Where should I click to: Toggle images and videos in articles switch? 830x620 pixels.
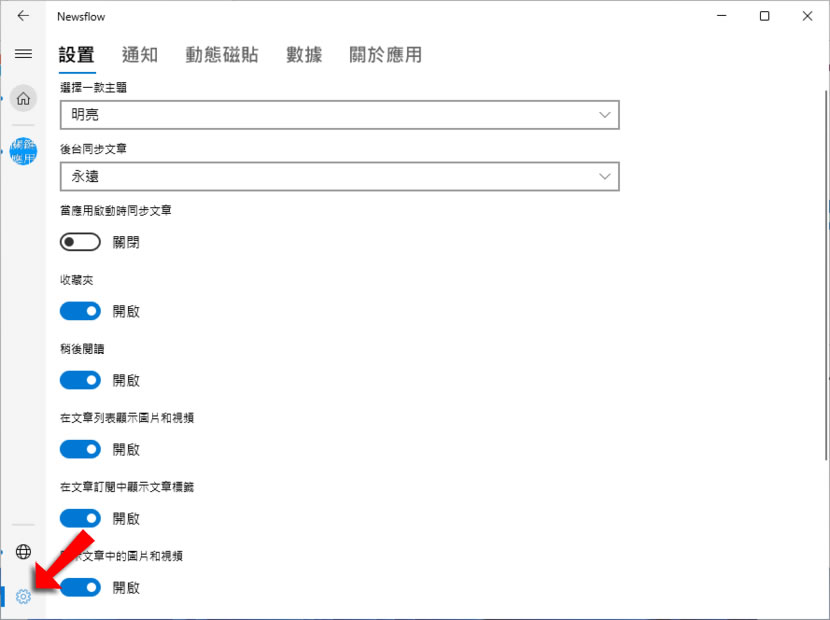point(80,587)
